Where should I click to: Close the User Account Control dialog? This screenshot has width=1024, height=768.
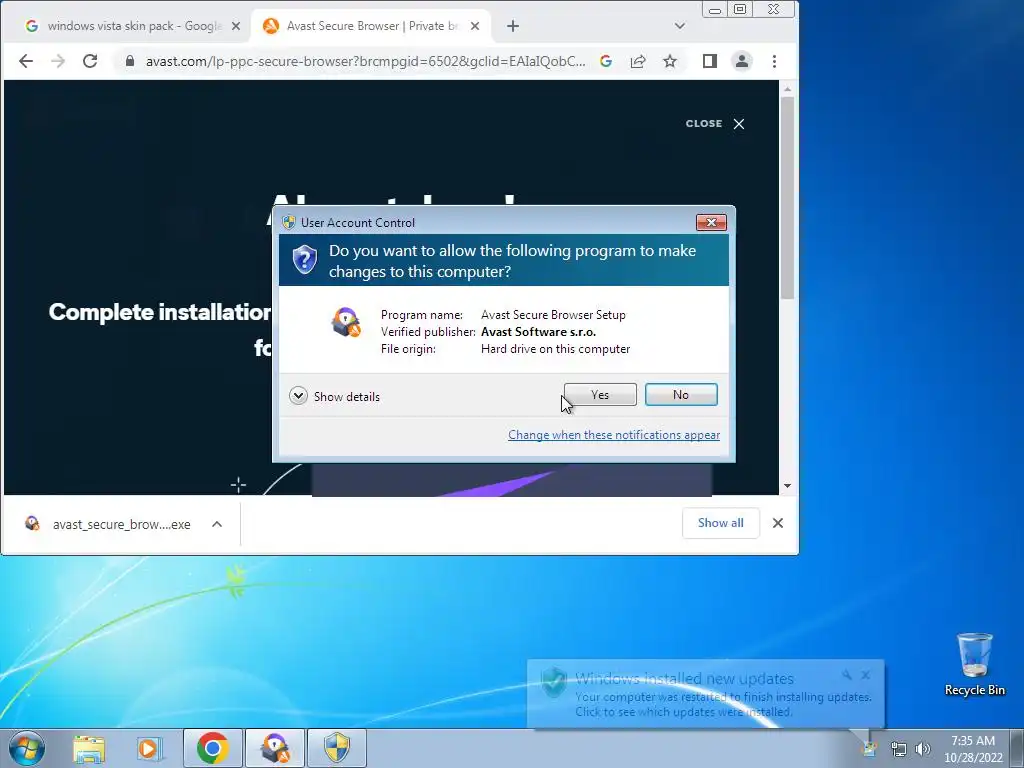[x=711, y=223]
